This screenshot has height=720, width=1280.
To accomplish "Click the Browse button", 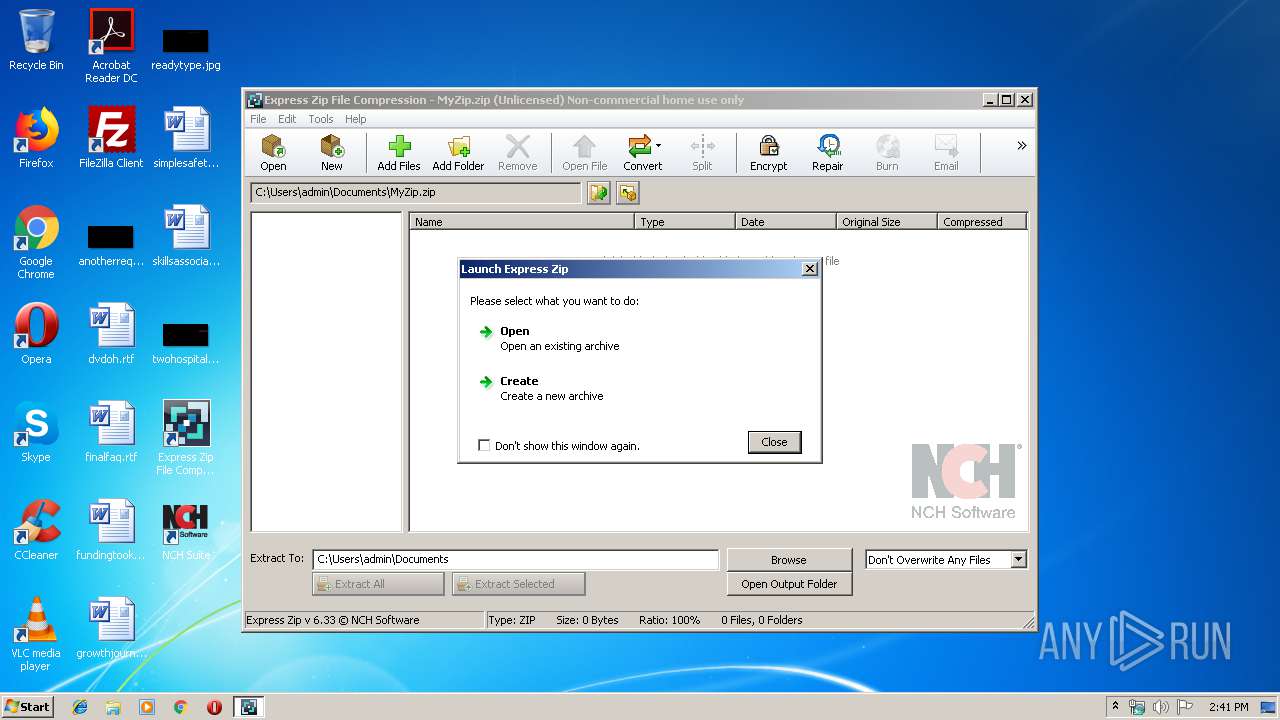I will coord(788,560).
